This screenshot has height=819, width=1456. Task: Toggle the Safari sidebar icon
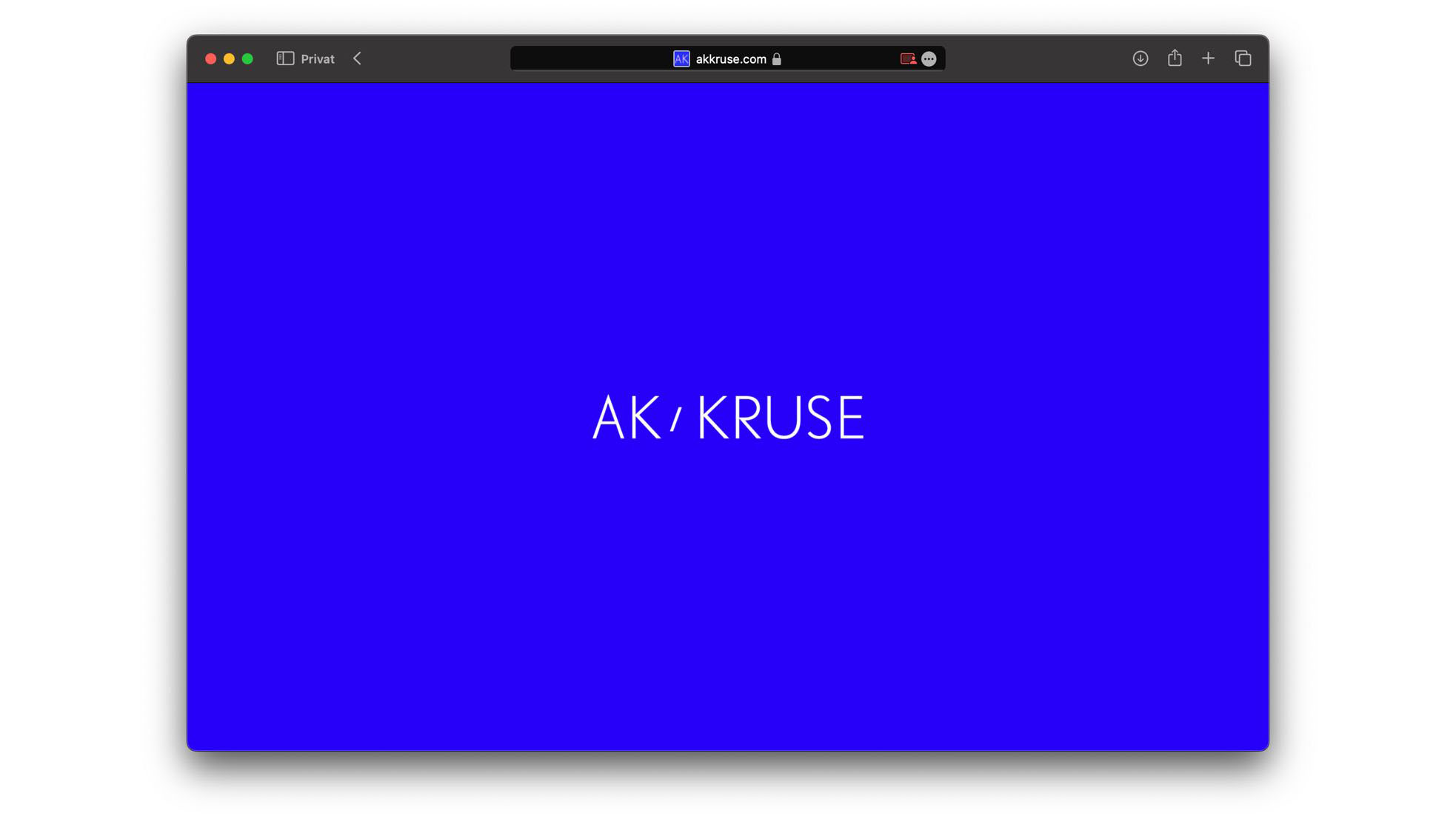tap(285, 58)
